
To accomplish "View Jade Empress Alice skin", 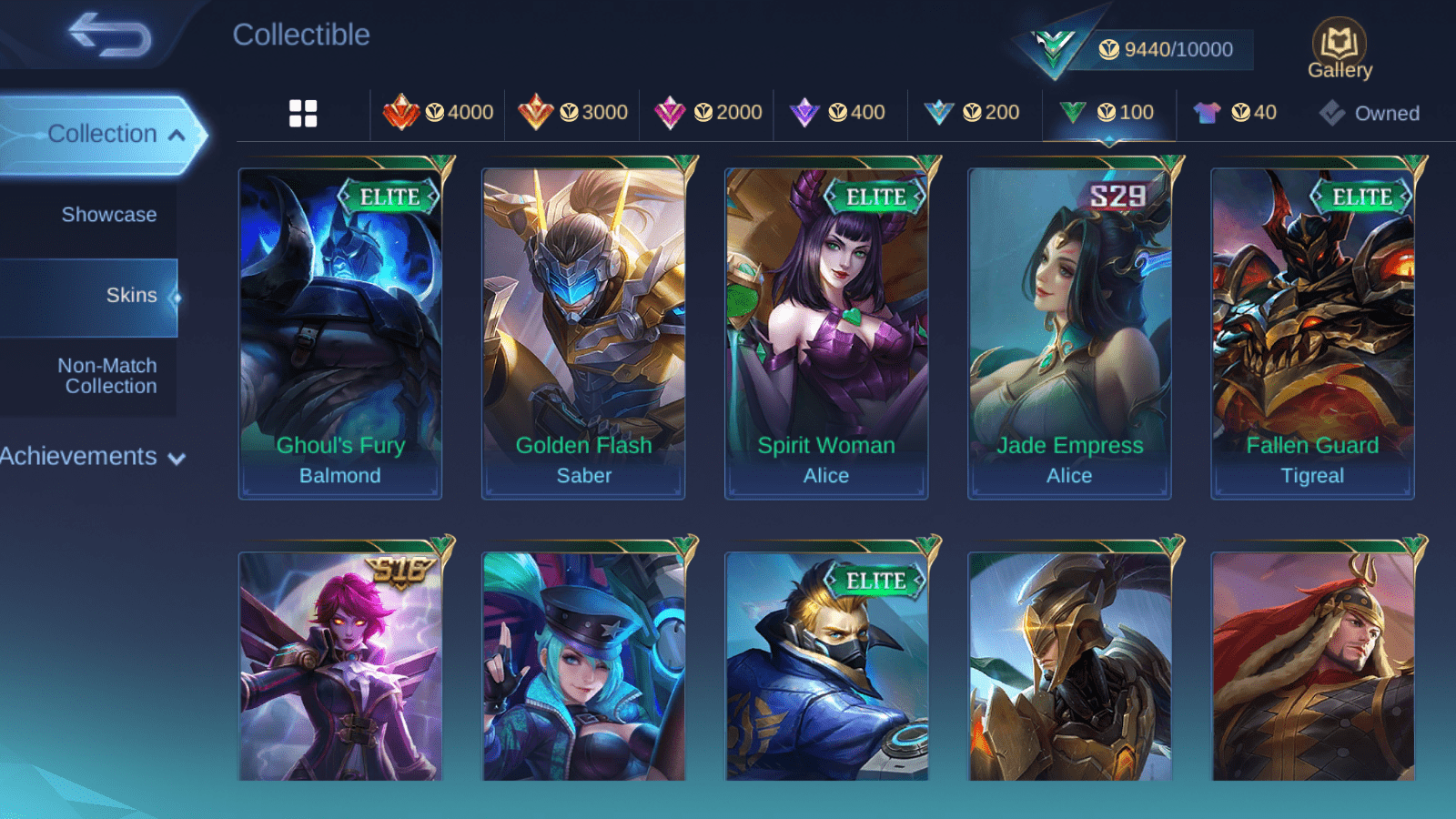I will [x=1069, y=333].
